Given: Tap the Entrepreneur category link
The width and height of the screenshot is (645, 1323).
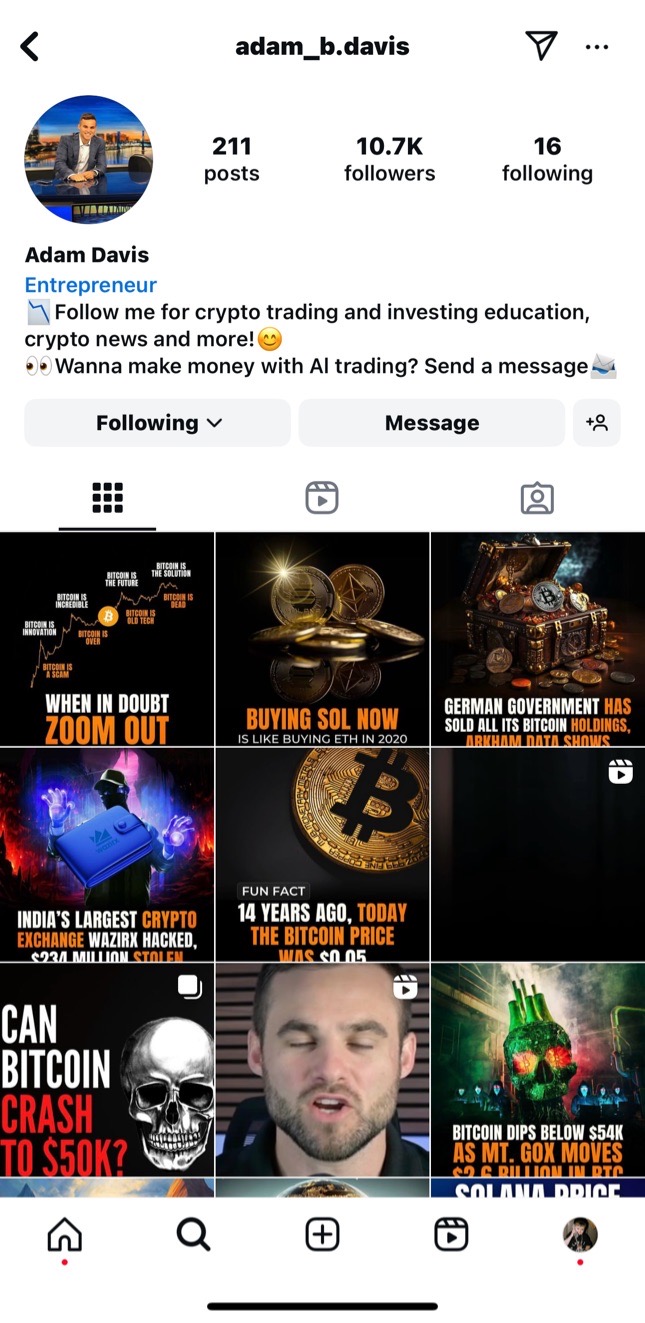Looking at the screenshot, I should [91, 285].
